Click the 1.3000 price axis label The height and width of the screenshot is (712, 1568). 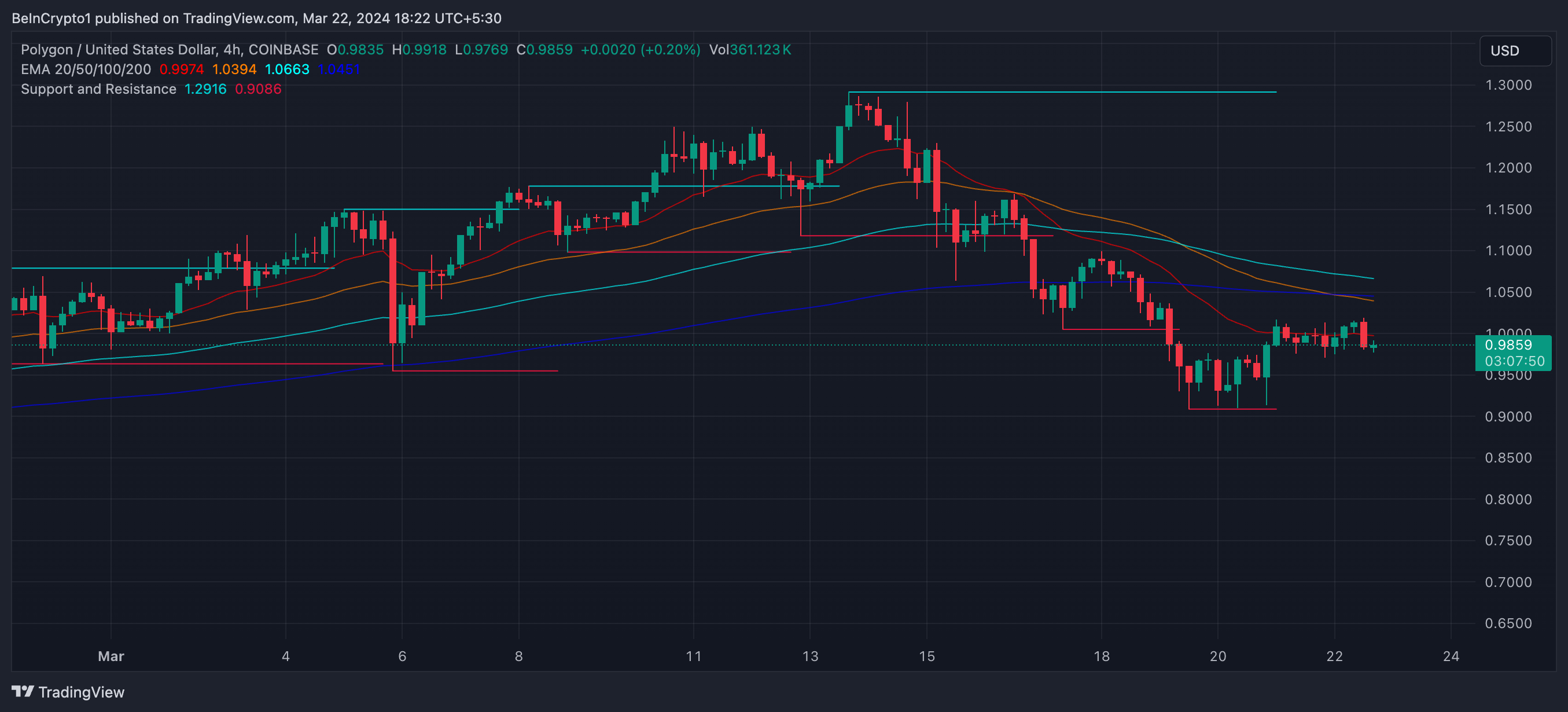click(1508, 85)
